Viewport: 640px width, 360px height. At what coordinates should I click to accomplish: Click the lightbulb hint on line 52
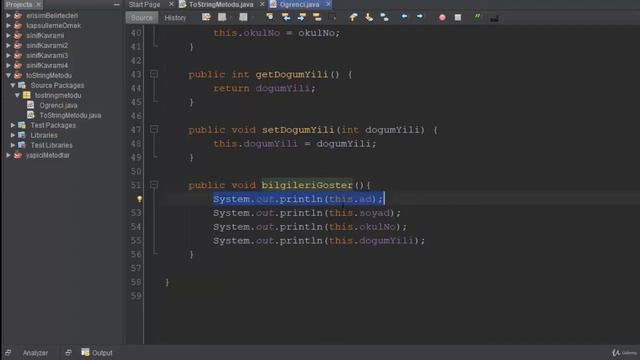pyautogui.click(x=140, y=199)
